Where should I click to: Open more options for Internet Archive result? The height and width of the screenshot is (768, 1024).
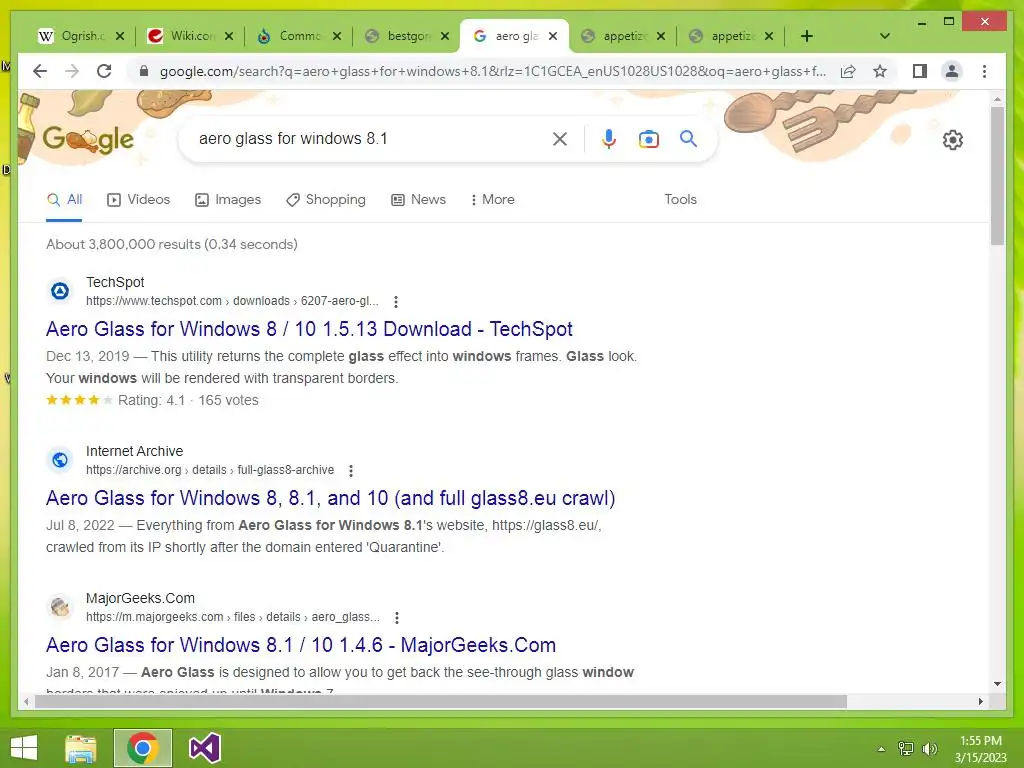tap(351, 471)
